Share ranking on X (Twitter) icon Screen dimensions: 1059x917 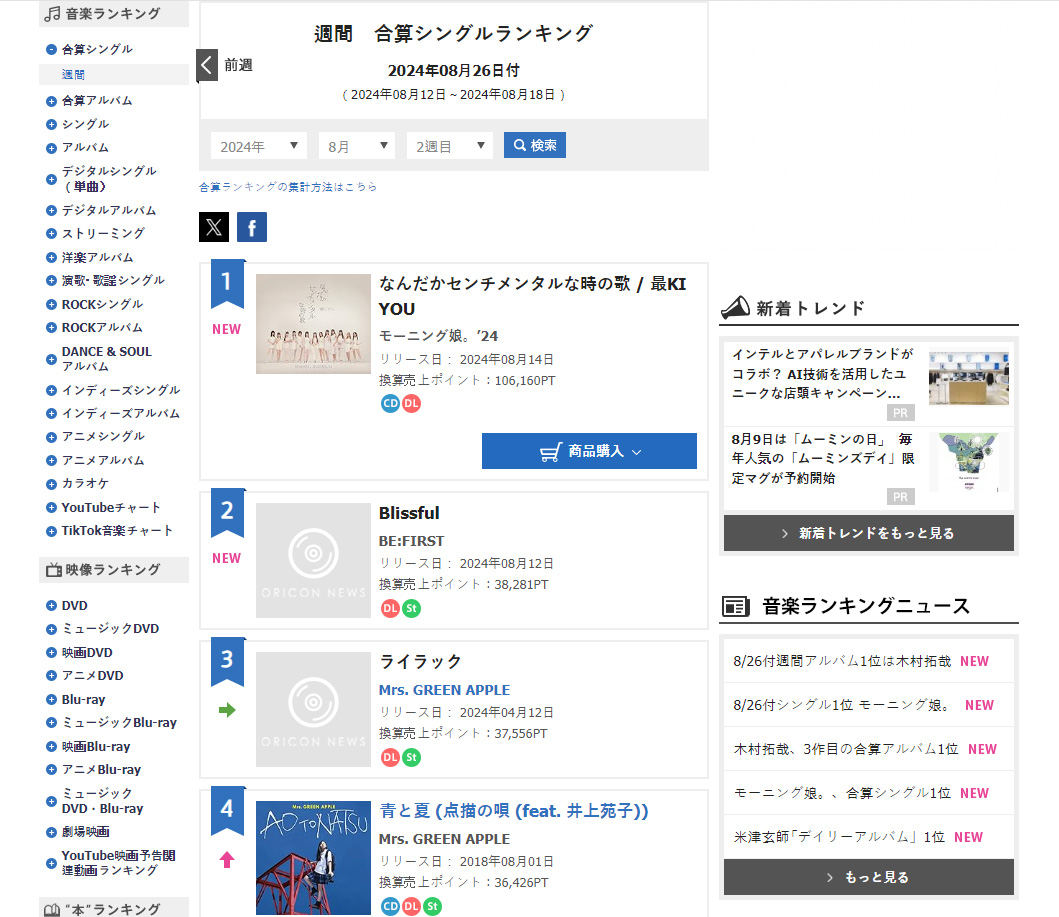[x=213, y=227]
